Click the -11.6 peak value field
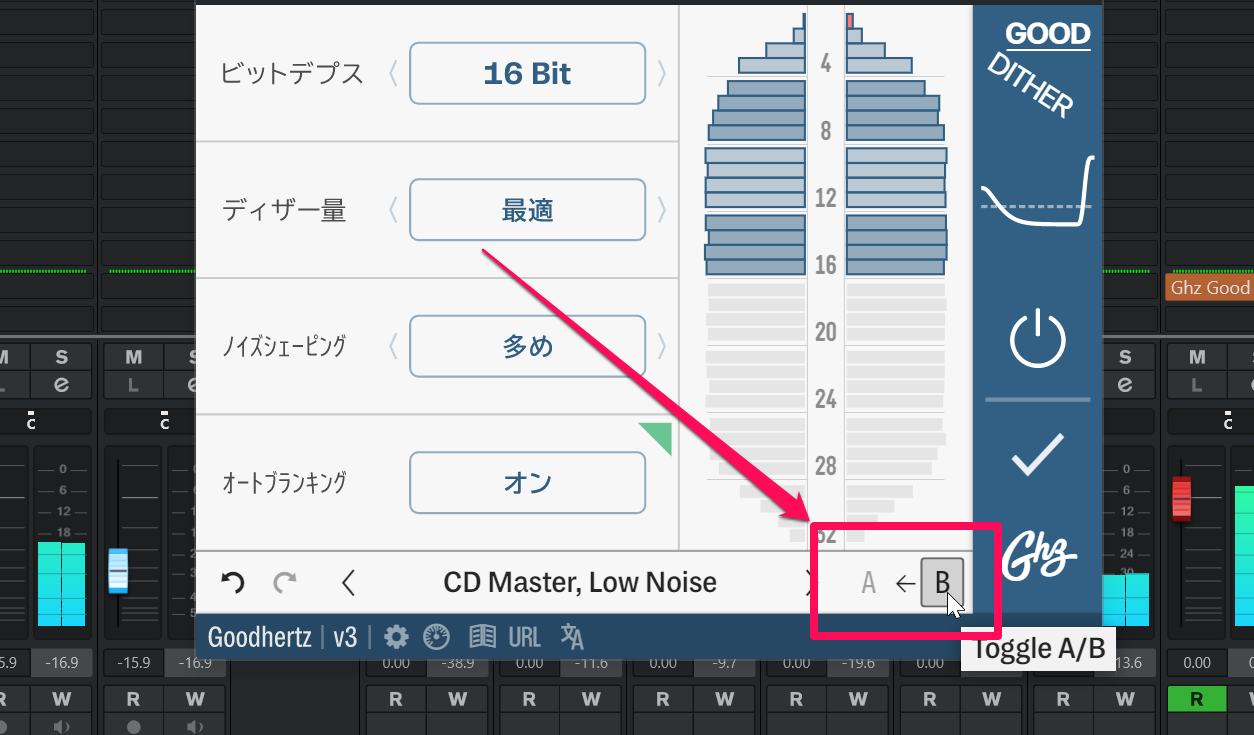Image resolution: width=1254 pixels, height=735 pixels. pos(592,663)
